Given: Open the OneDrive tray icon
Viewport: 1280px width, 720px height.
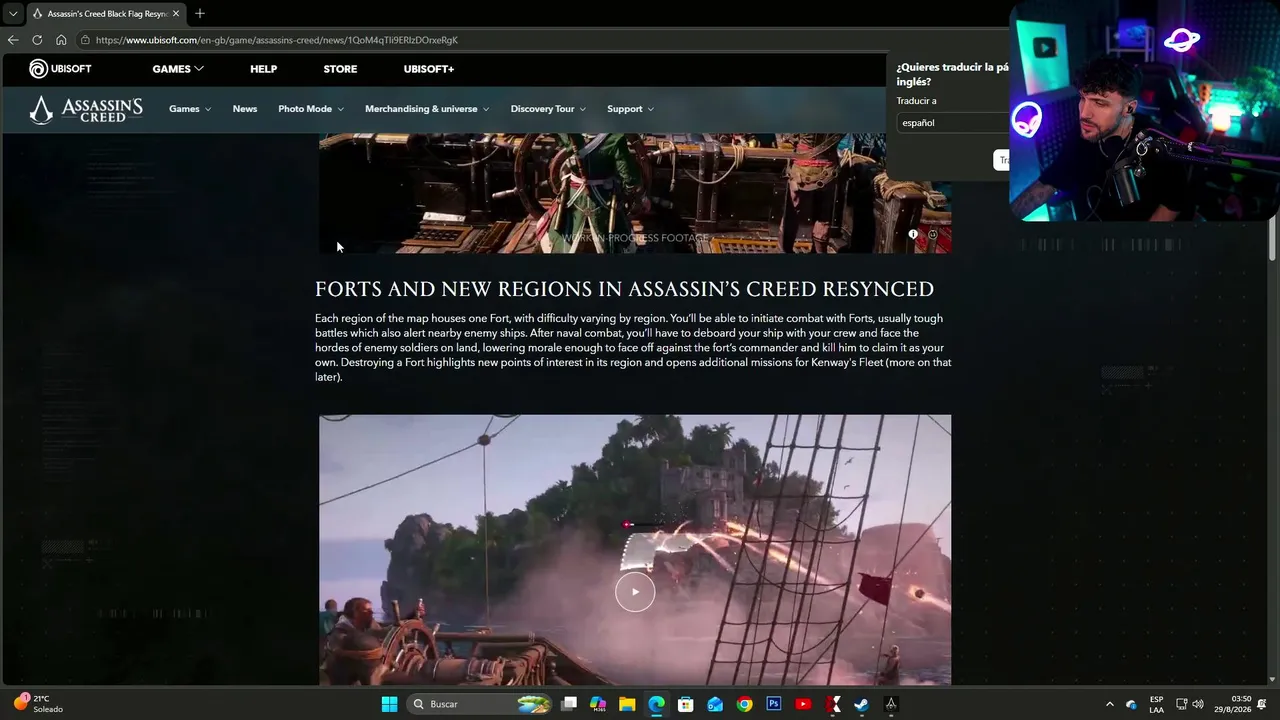Looking at the screenshot, I should pyautogui.click(x=1131, y=704).
